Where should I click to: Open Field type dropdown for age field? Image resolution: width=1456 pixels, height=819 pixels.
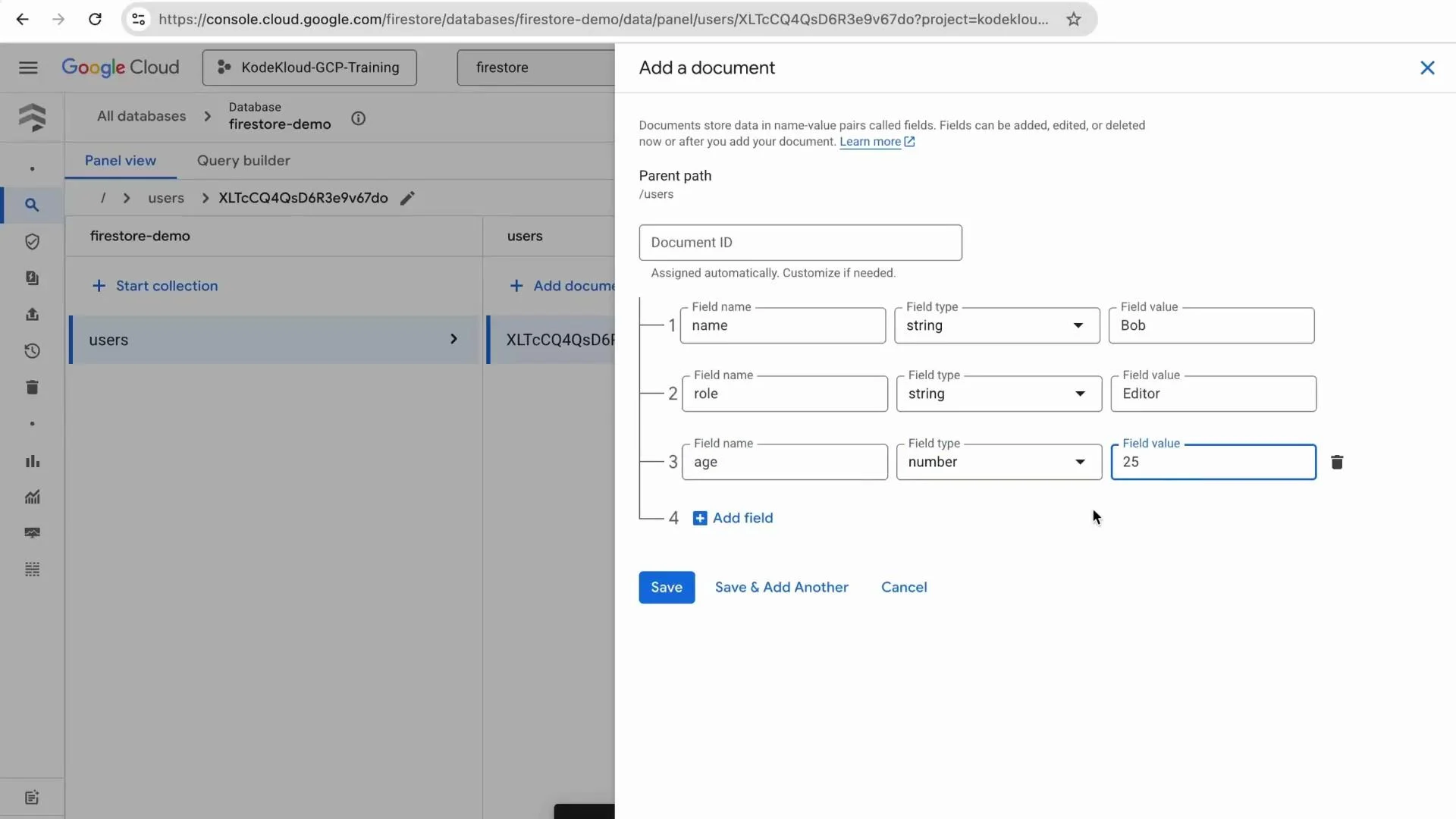999,462
